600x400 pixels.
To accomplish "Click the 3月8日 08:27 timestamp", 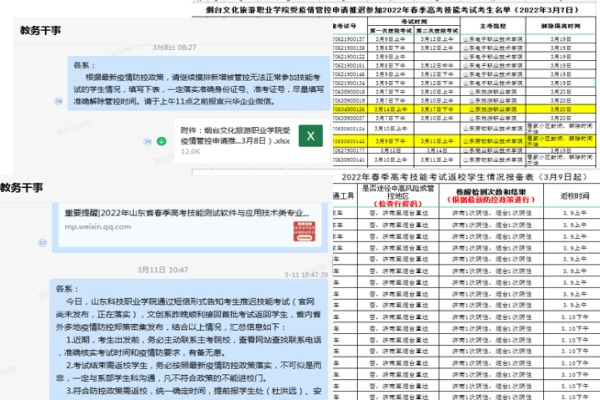I will point(174,47).
